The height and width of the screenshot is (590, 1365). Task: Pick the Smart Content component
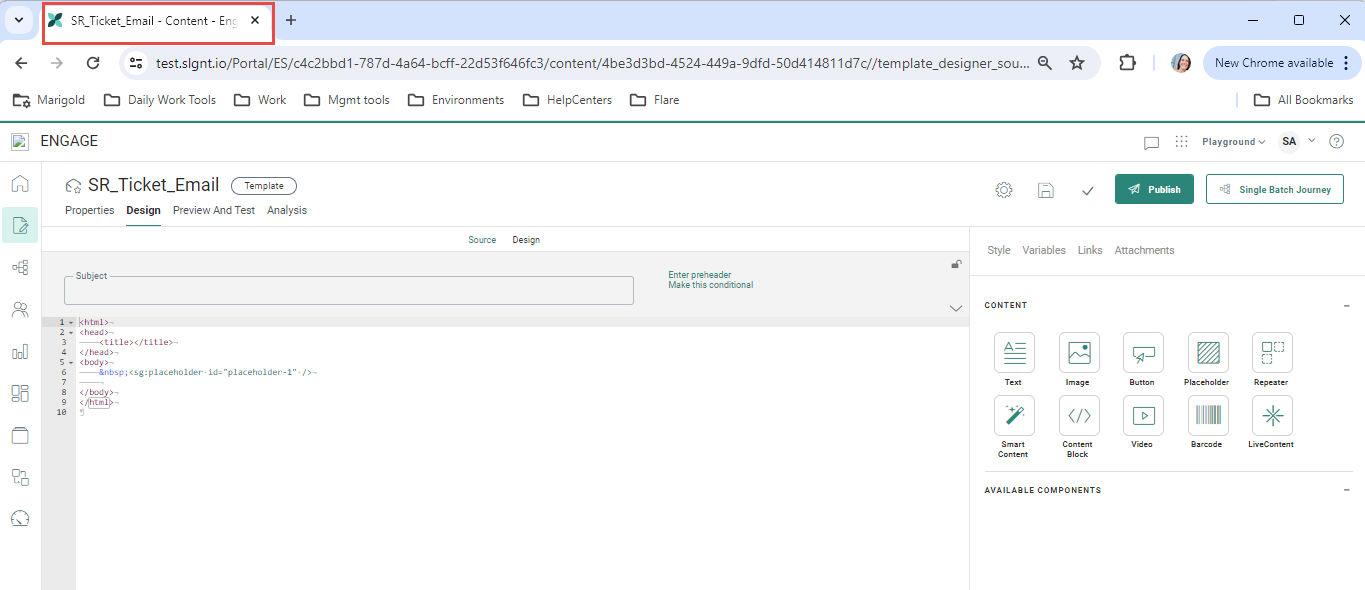1014,415
